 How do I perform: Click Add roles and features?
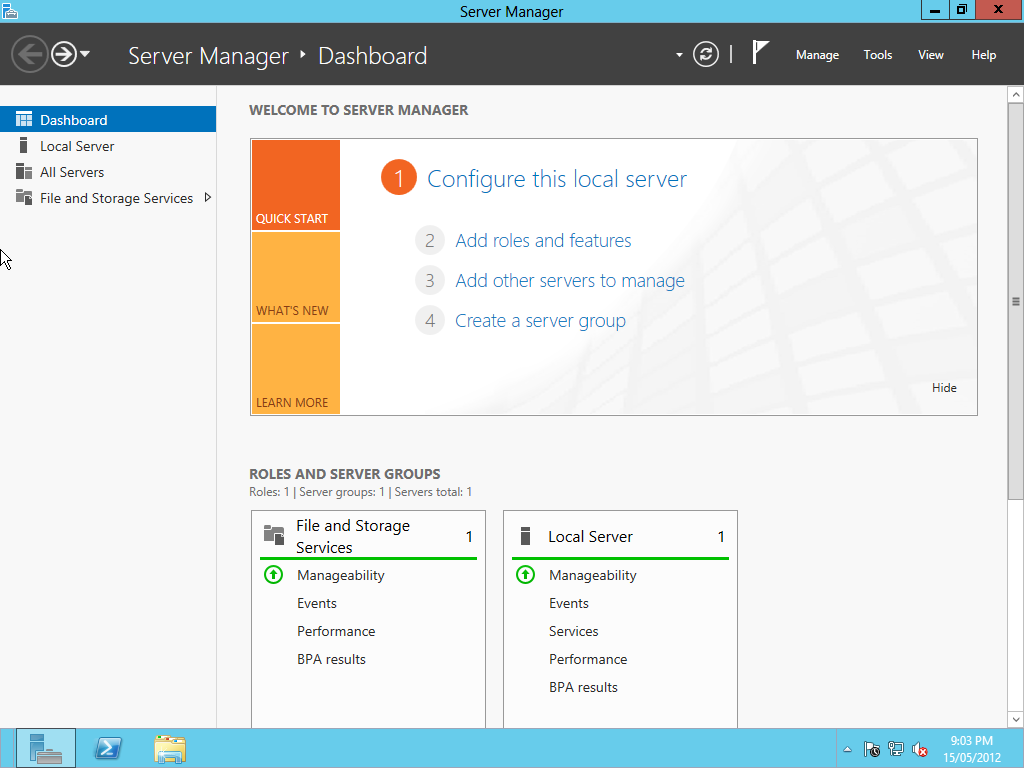543,240
